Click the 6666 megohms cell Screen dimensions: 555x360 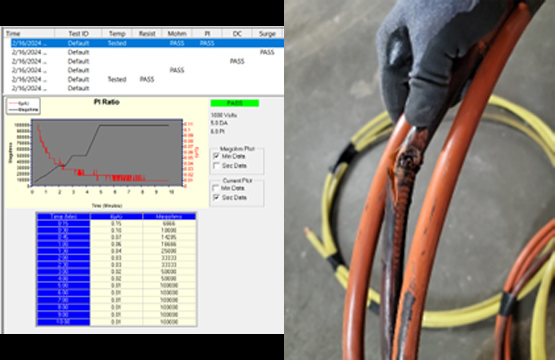169,223
